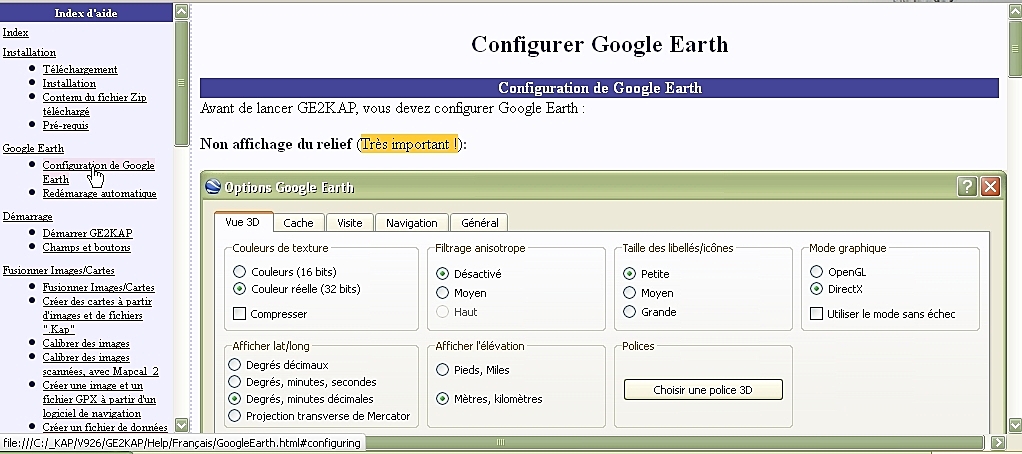The width and height of the screenshot is (1022, 454).
Task: Click the sidebar scroll down arrow
Action: point(181,425)
